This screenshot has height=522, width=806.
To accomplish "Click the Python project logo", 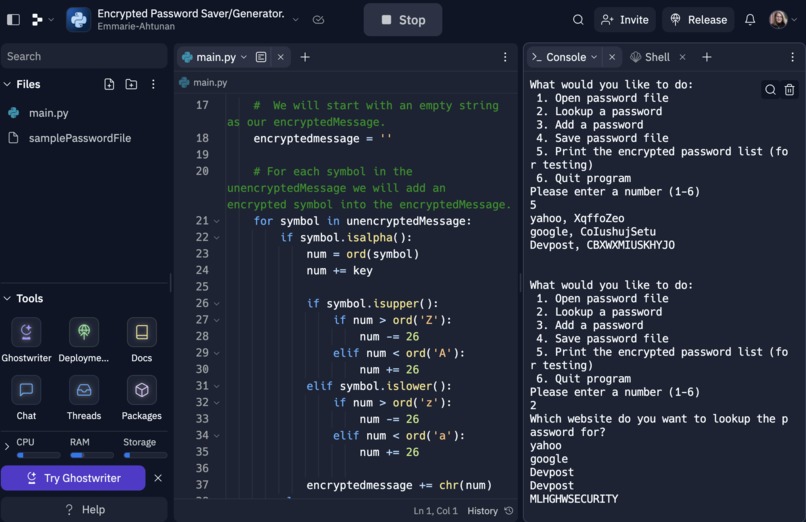I will tap(79, 20).
